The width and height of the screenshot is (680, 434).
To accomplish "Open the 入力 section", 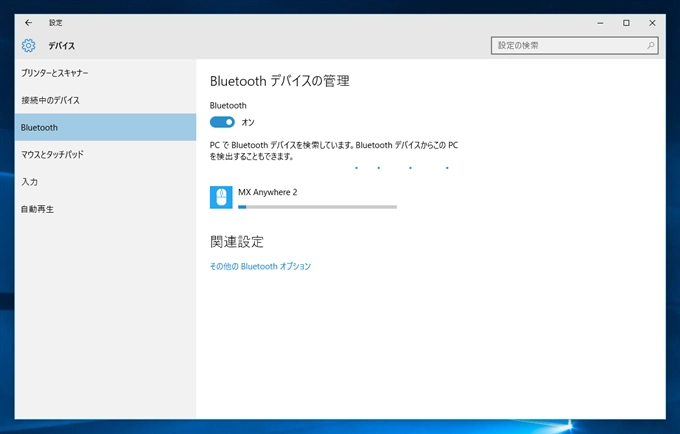I will click(x=105, y=182).
